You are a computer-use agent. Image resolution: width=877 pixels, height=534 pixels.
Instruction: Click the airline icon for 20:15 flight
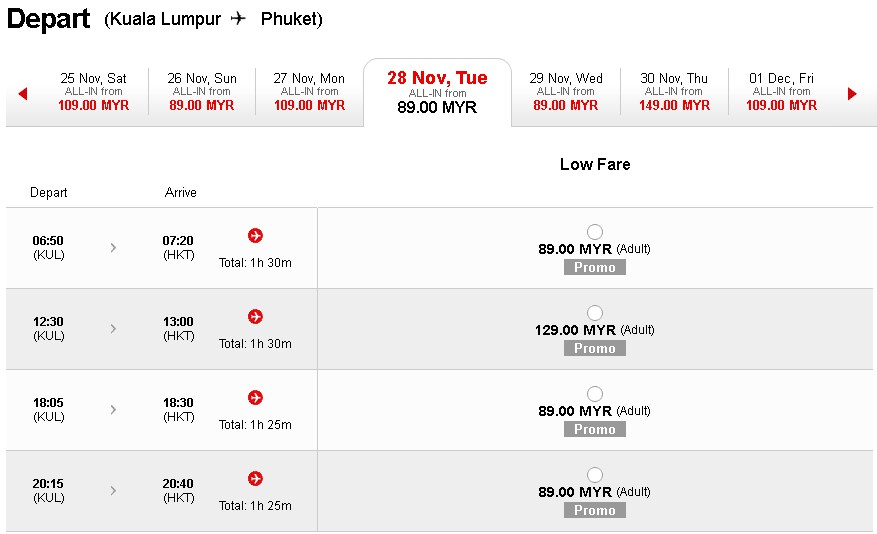coord(256,479)
